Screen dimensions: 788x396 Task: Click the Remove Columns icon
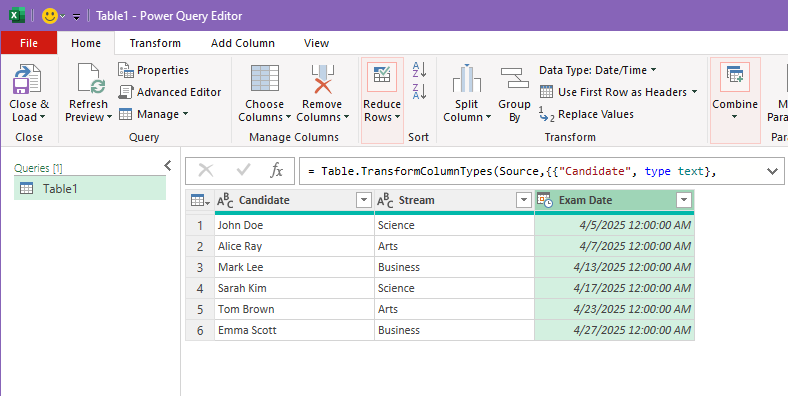point(322,79)
